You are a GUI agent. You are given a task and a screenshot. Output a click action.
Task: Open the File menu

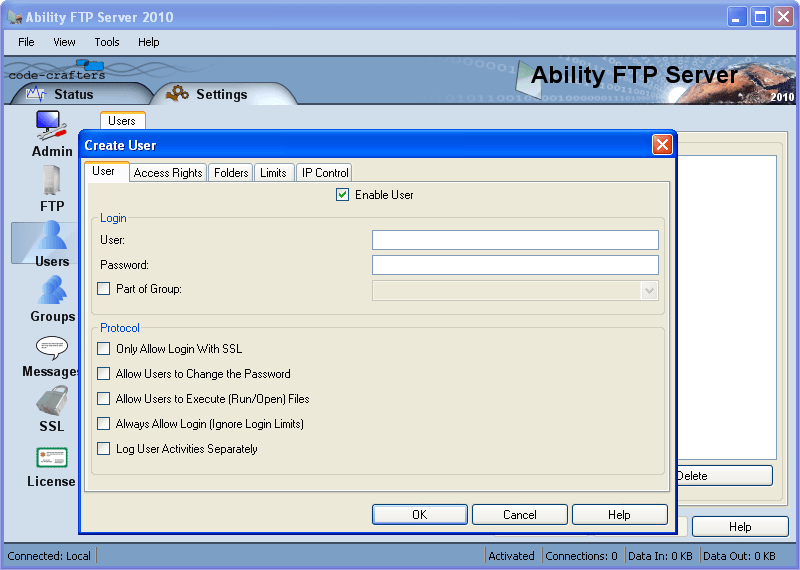click(26, 42)
